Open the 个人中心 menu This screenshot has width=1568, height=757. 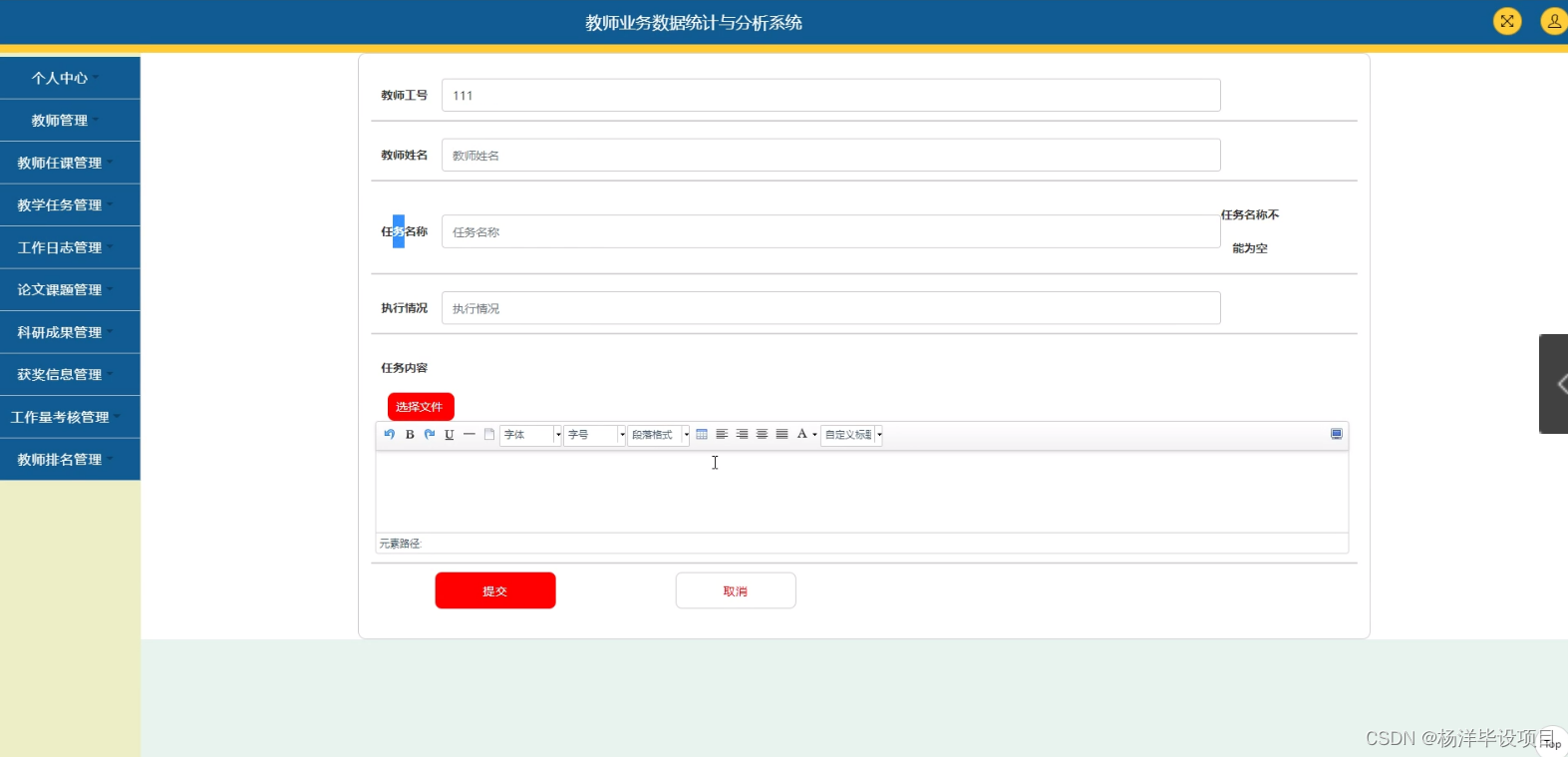point(70,78)
